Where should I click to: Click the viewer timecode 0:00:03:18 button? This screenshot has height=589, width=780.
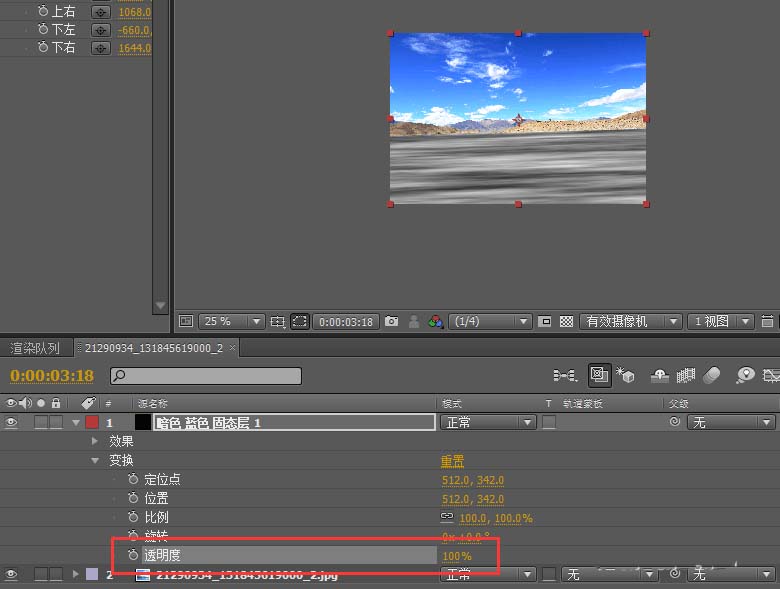346,322
